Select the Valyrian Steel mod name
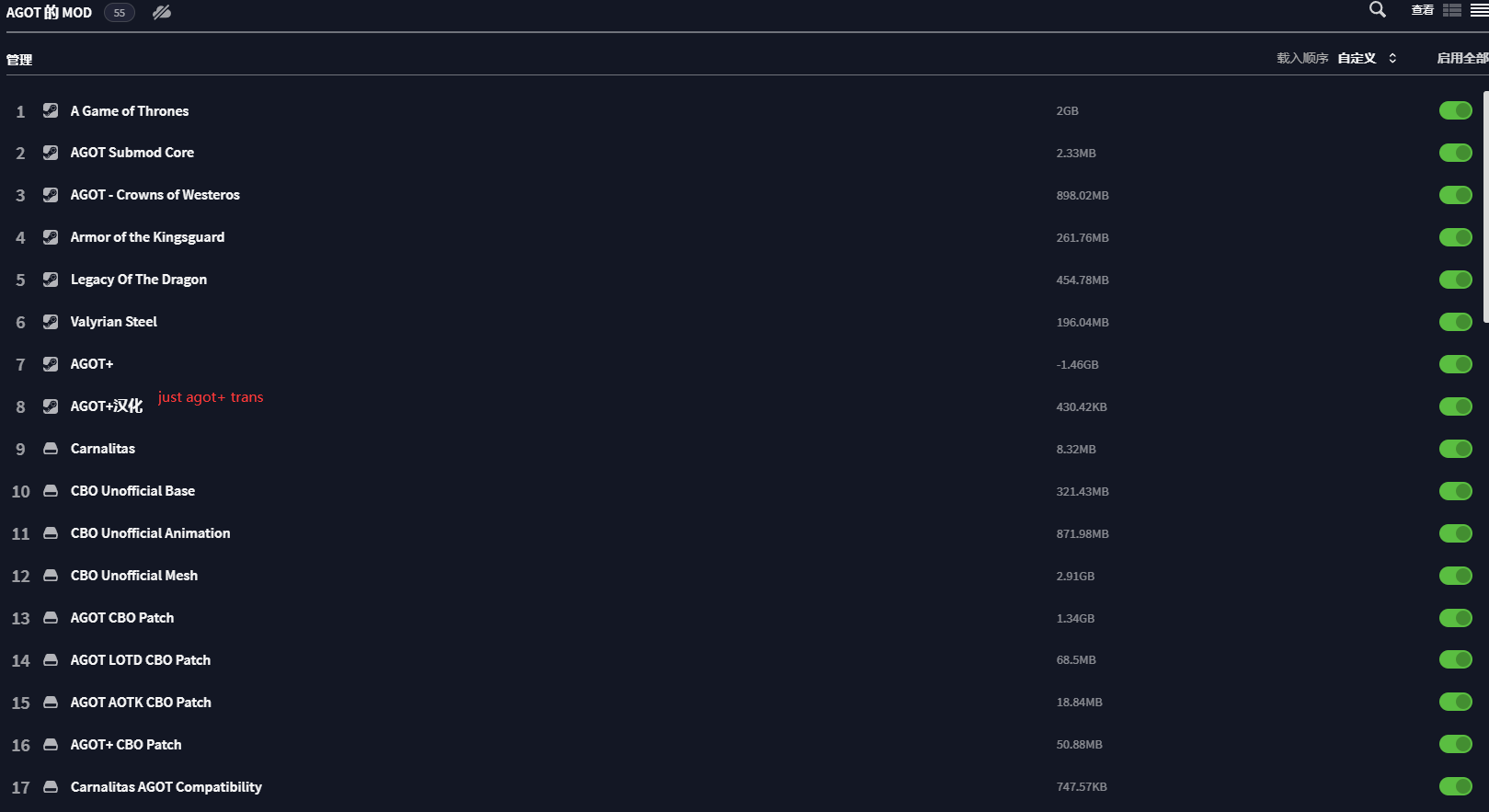Viewport: 1489px width, 812px height. tap(114, 322)
